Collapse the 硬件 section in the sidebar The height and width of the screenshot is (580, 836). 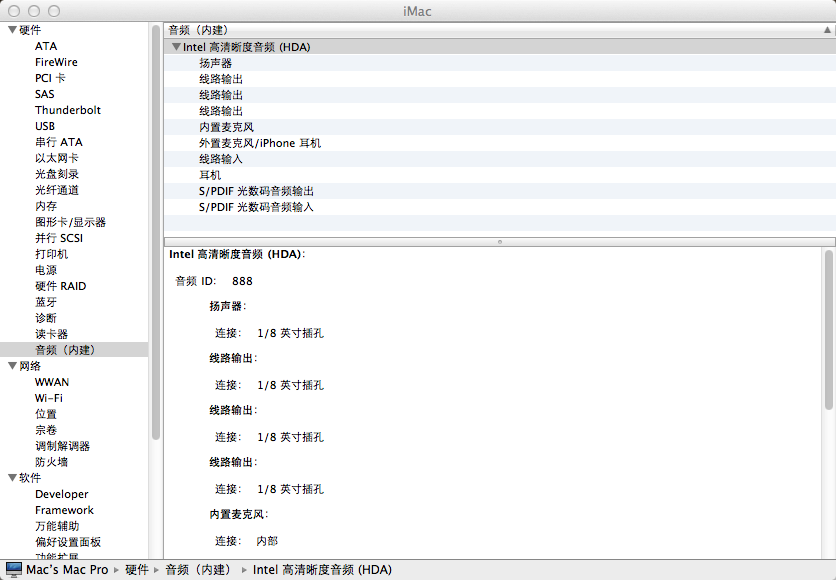[x=11, y=30]
